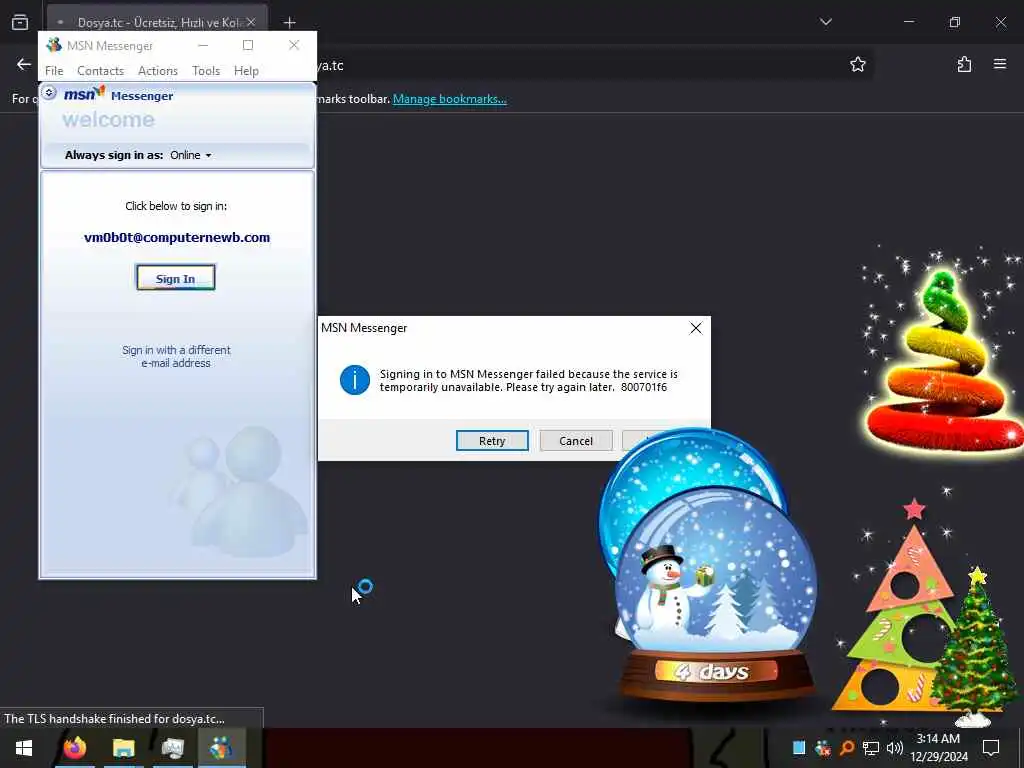The width and height of the screenshot is (1024, 768).
Task: Click the green Christmas tree with star
Action: point(973,647)
